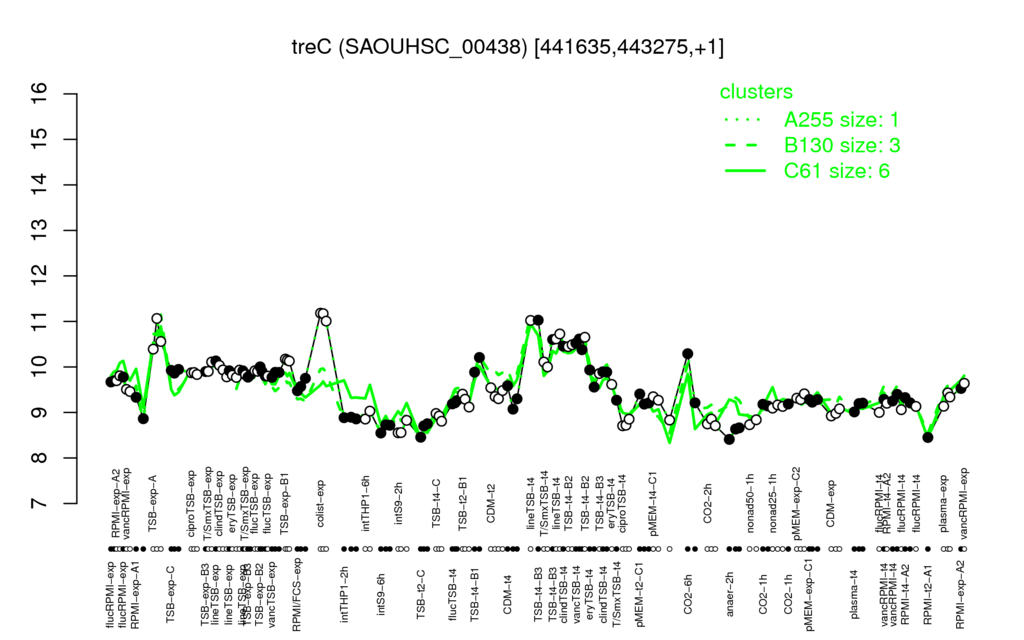Image resolution: width=1024 pixels, height=640 pixels.
Task: Click the 'CDM-exp' x-axis label
Action: (x=830, y=504)
